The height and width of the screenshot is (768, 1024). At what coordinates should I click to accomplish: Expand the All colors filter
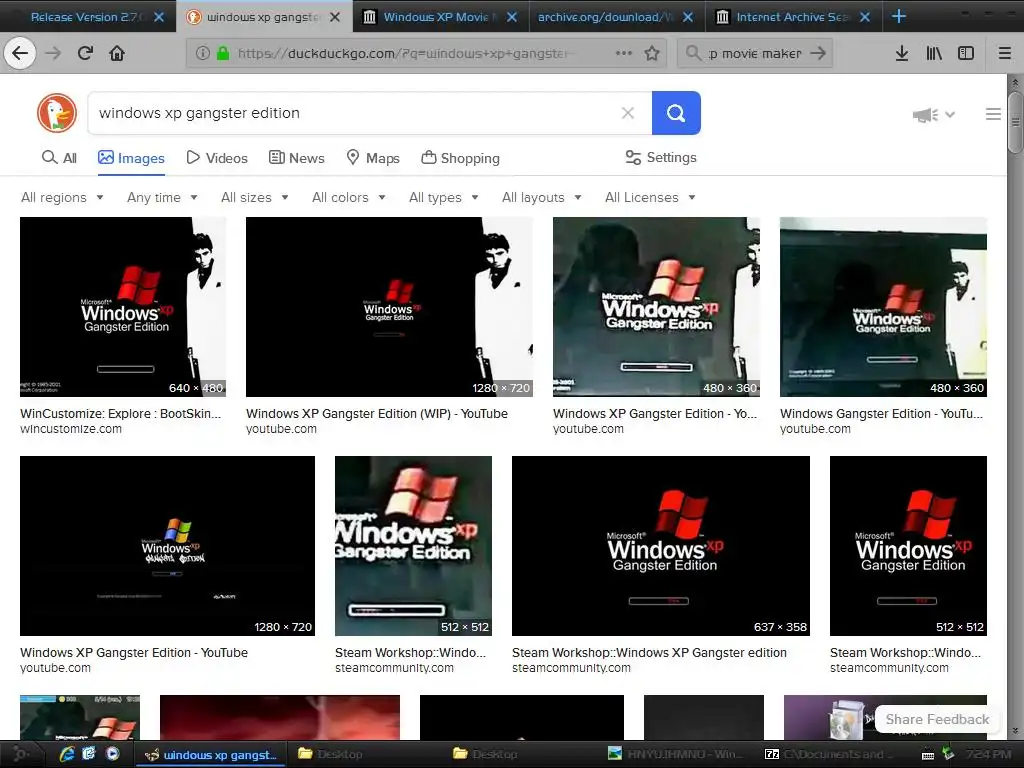pyautogui.click(x=349, y=197)
